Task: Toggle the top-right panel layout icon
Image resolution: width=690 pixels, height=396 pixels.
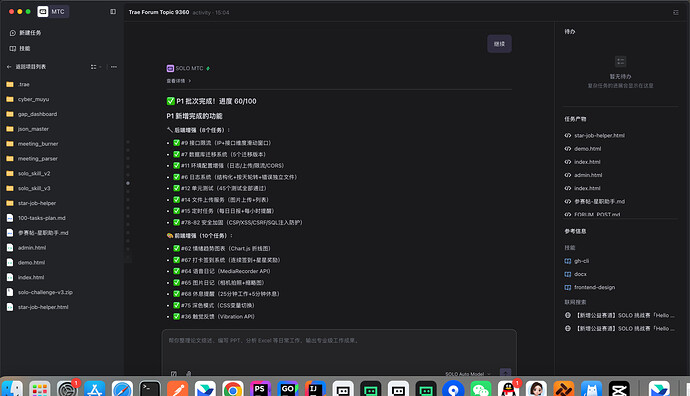Action: (676, 12)
